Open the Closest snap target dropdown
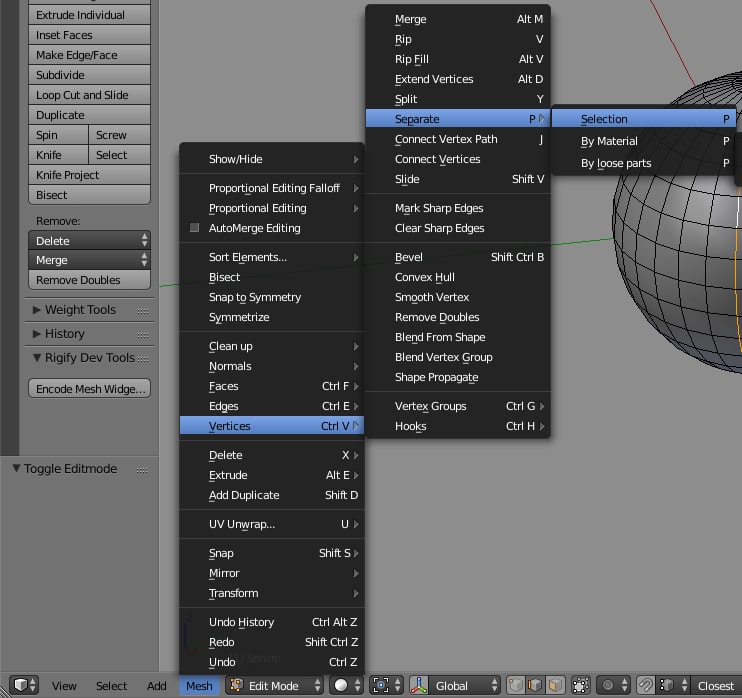 click(x=716, y=685)
